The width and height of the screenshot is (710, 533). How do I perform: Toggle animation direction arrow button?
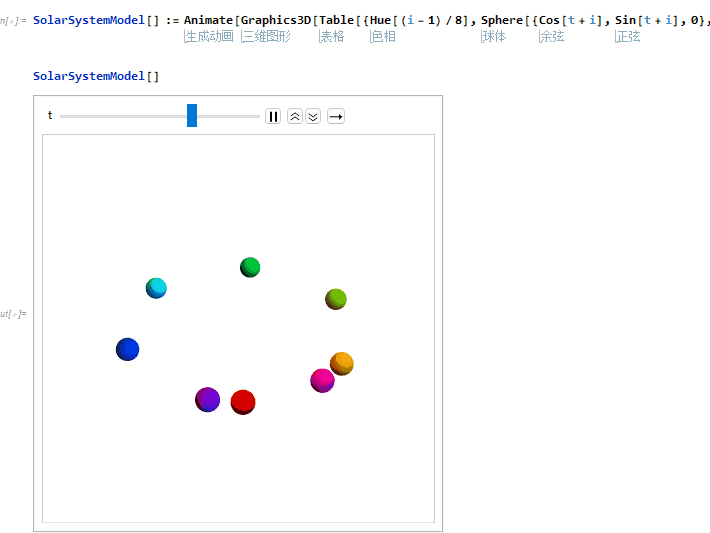[336, 116]
